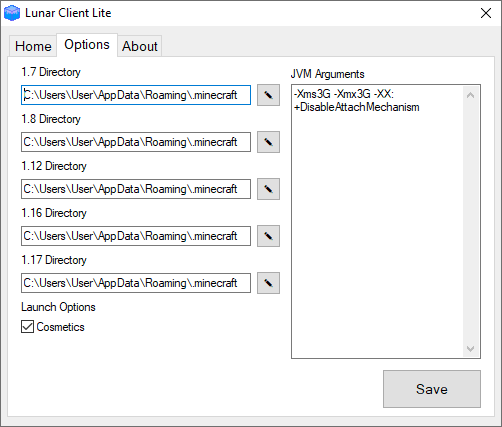Click the pencil edit icon for 1.12 Directory
This screenshot has height=427, width=502.
pos(268,189)
